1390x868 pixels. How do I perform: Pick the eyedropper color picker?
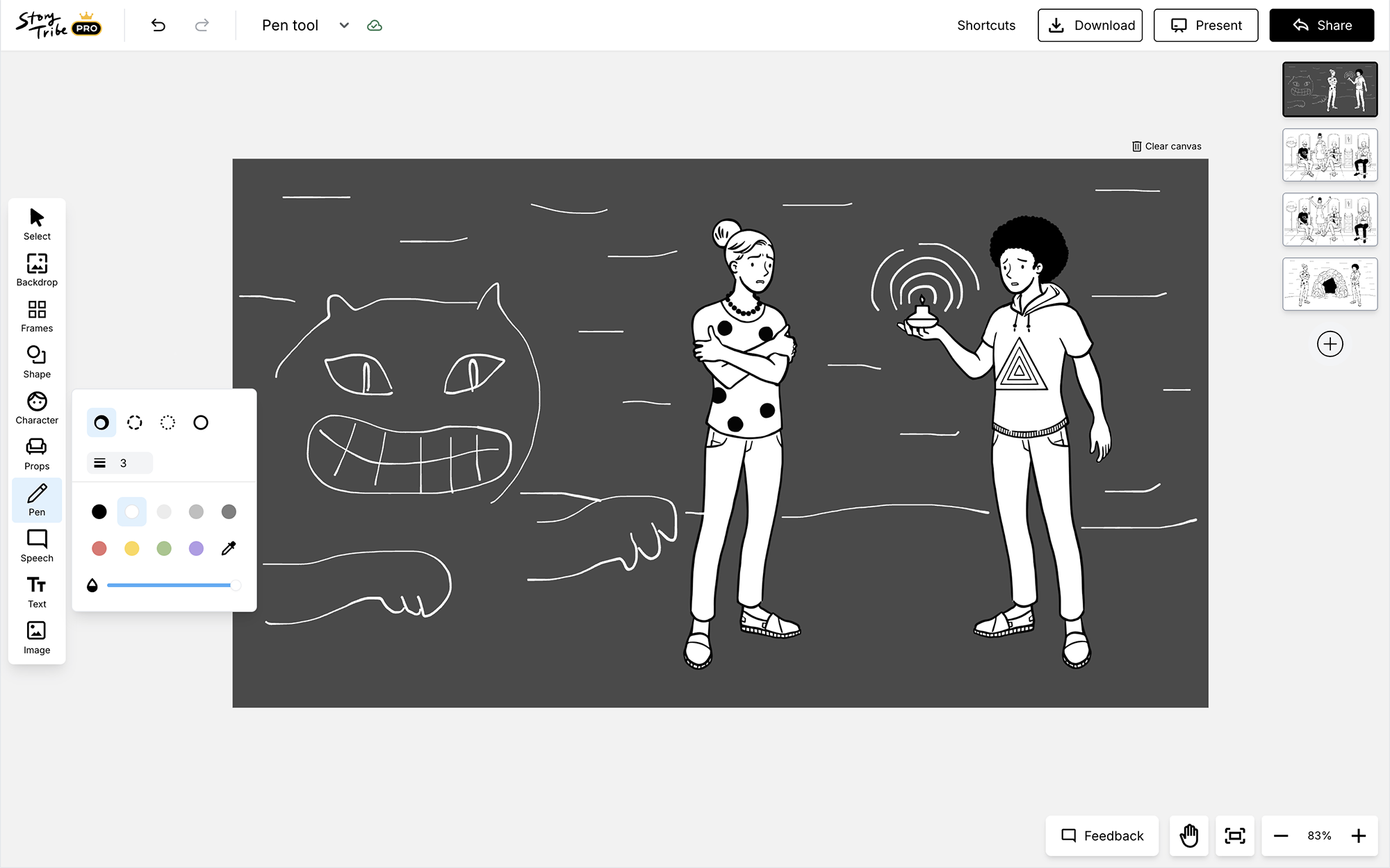point(229,548)
